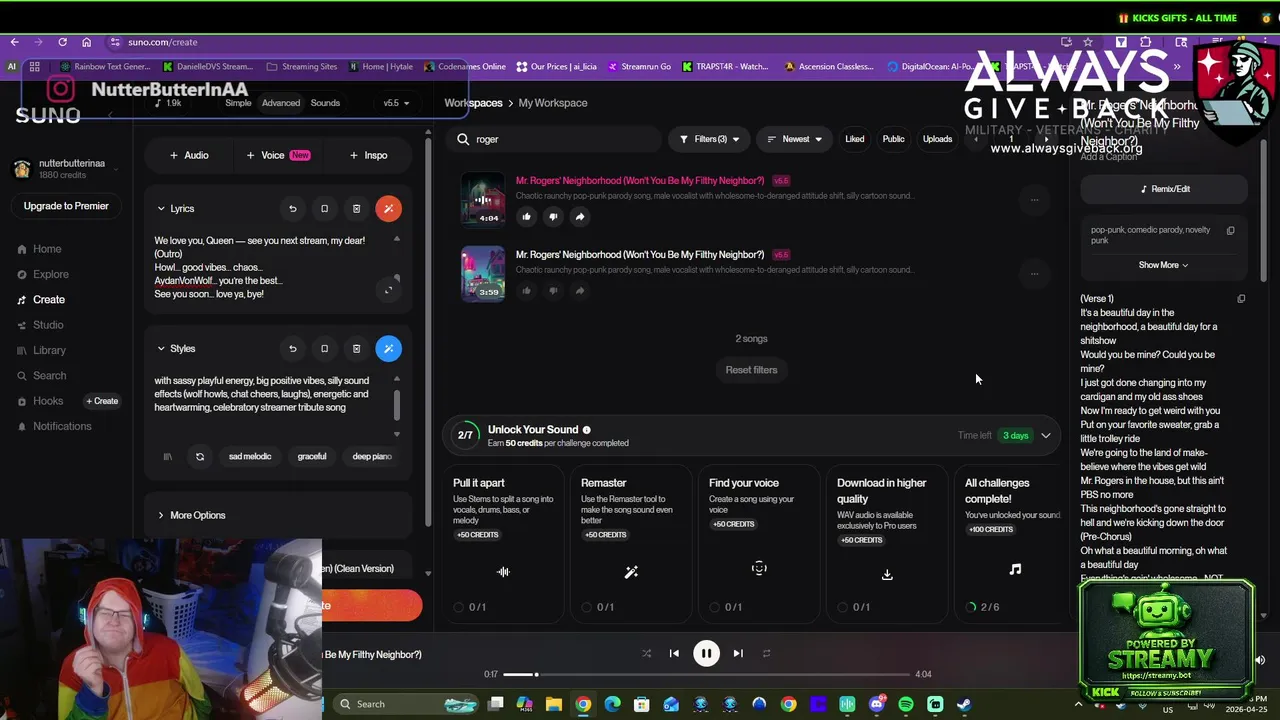
Task: Like the first Mr. Rogers' Neighborhood song
Action: point(526,216)
